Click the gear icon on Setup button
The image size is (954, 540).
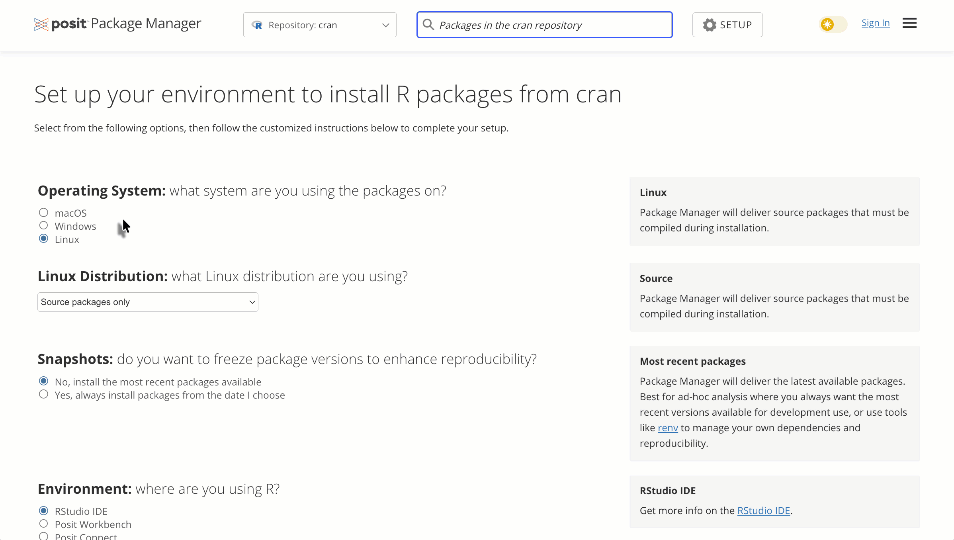(x=709, y=25)
